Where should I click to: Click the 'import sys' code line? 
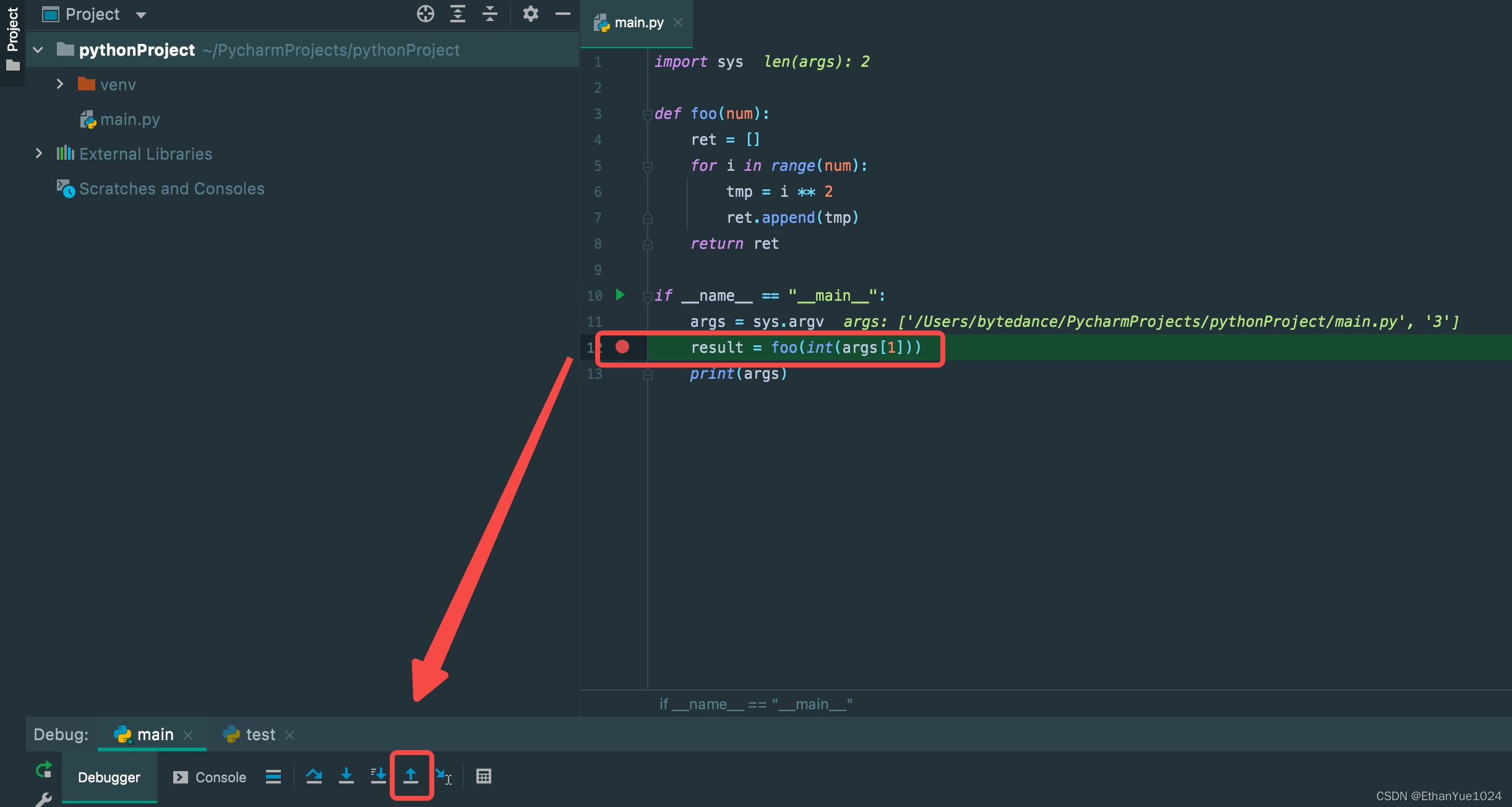(x=699, y=62)
